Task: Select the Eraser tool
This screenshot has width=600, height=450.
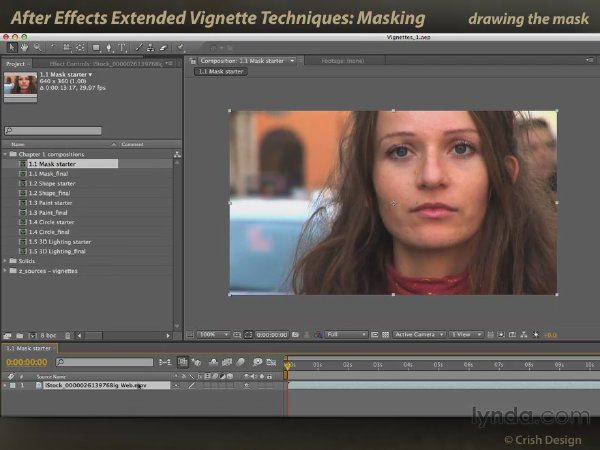Action: 163,47
